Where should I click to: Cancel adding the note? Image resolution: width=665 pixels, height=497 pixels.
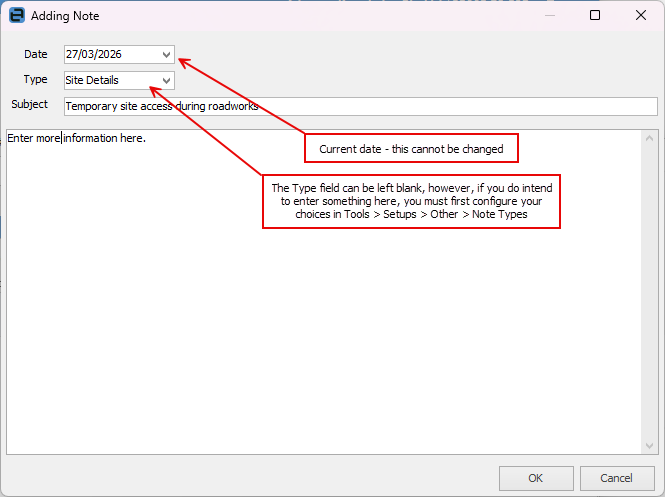[617, 478]
